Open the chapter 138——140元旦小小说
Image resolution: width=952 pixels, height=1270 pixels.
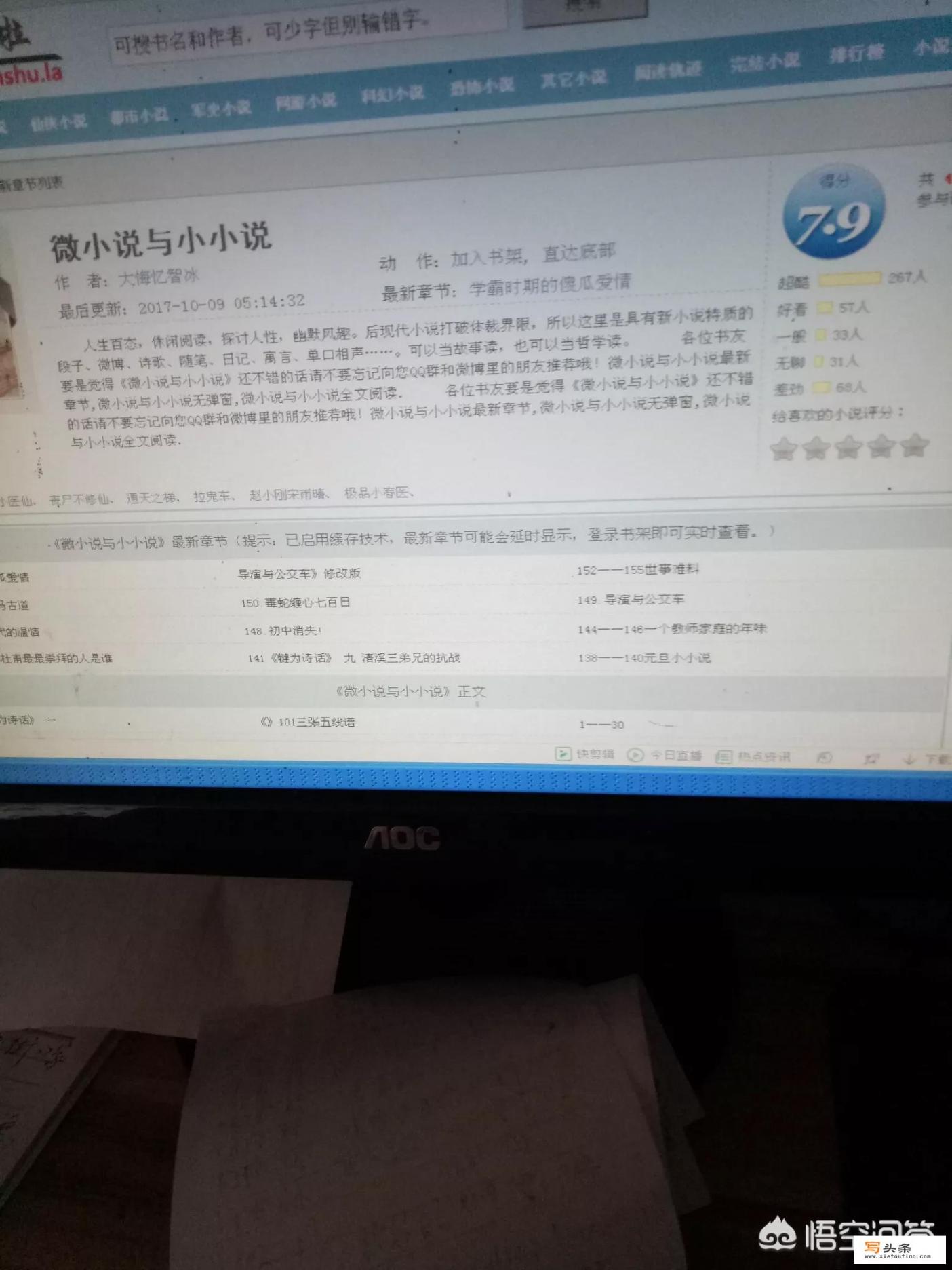pos(644,657)
